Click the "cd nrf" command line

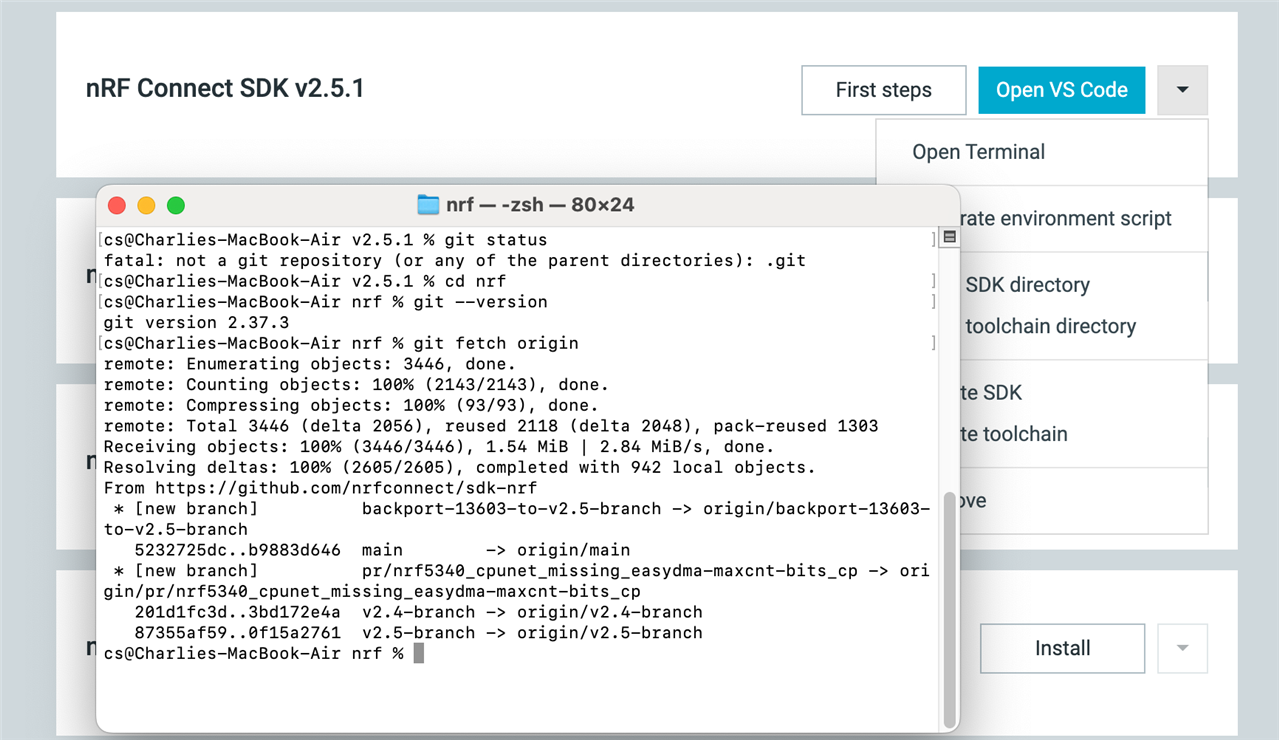coord(304,281)
